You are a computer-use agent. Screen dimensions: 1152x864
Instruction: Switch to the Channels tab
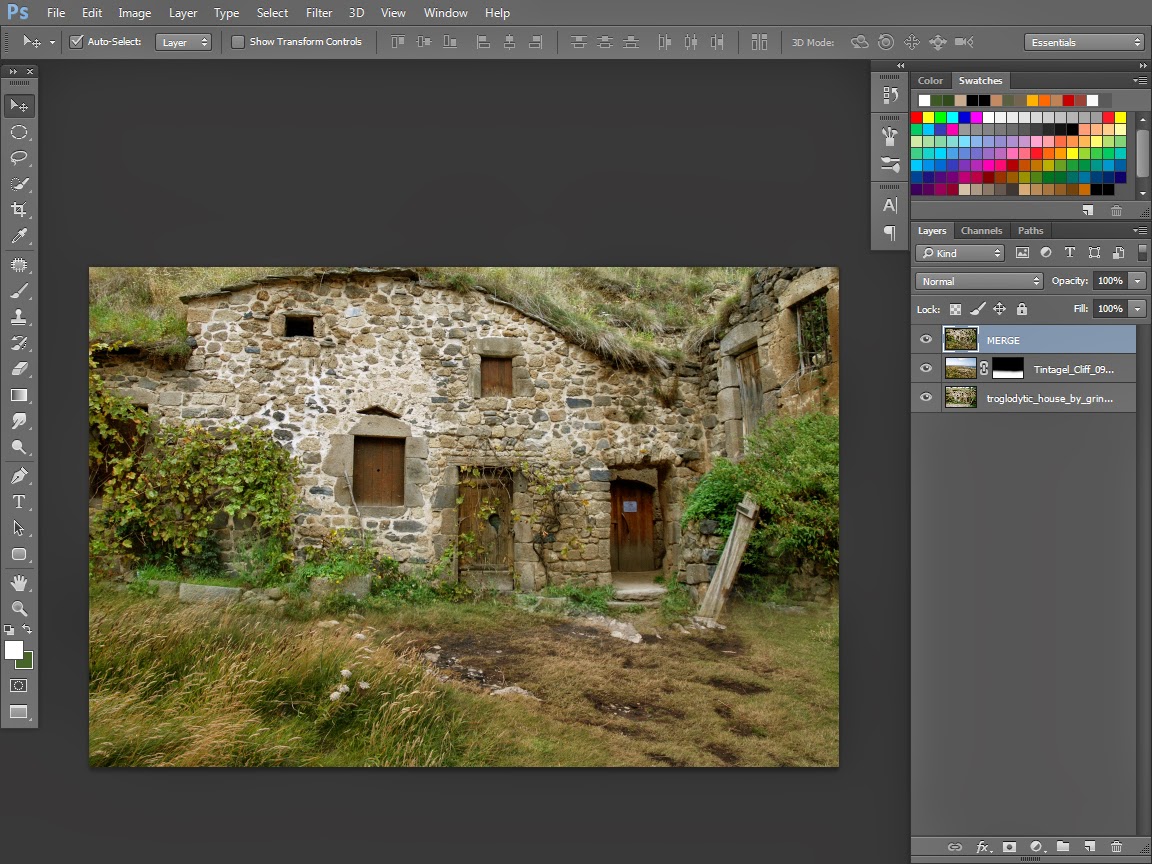(982, 231)
